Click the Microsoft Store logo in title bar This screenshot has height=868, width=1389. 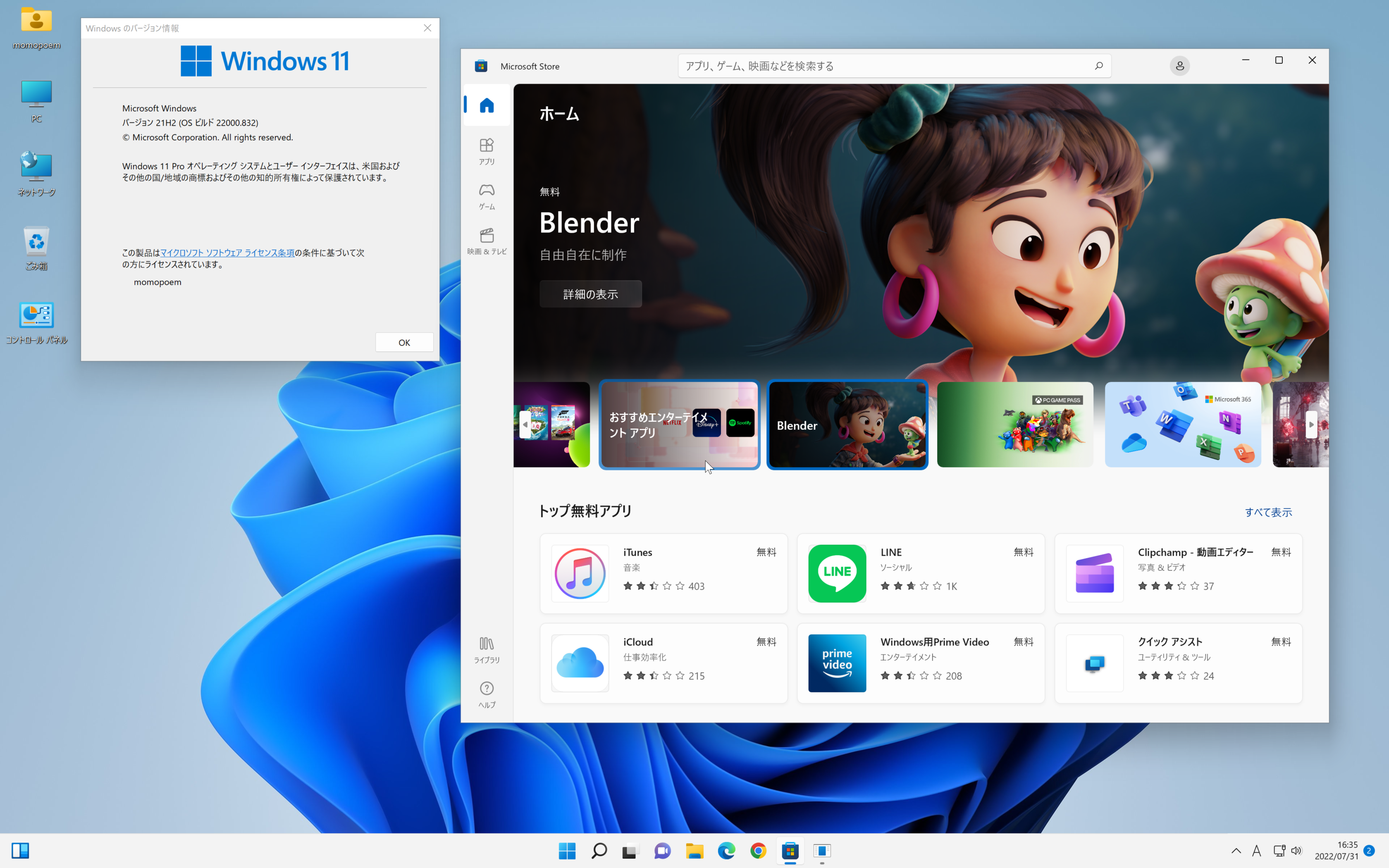point(481,66)
